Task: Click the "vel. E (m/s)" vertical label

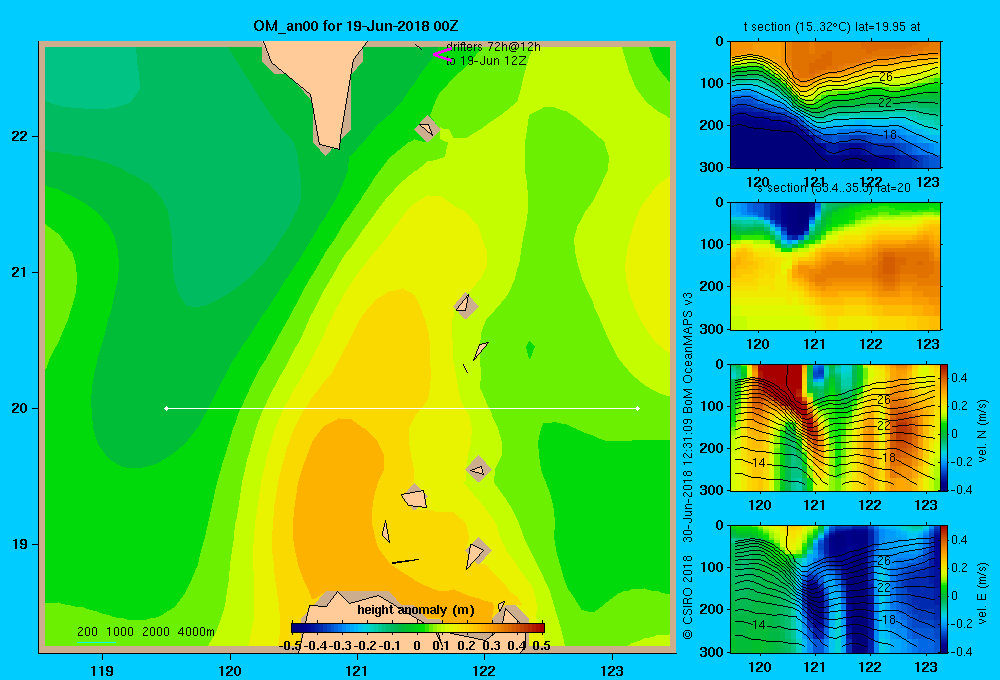Action: pyautogui.click(x=982, y=593)
